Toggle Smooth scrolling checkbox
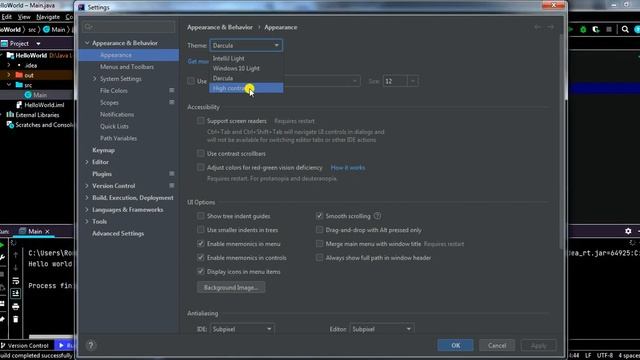Screen dimensions: 640x360 tap(319, 216)
